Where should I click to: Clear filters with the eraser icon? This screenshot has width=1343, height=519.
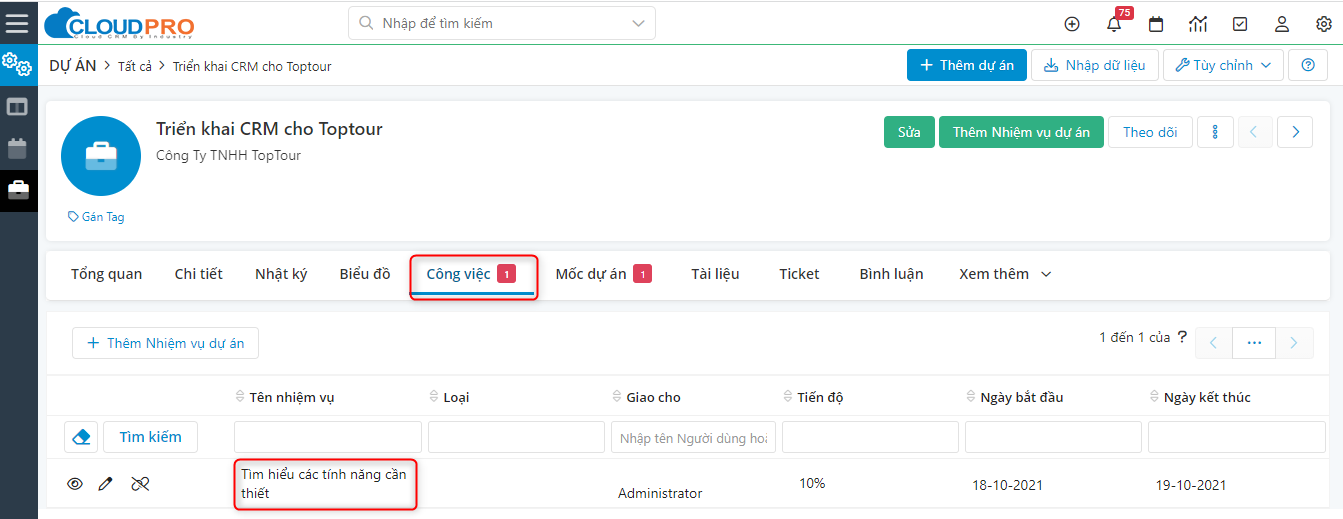[x=81, y=437]
